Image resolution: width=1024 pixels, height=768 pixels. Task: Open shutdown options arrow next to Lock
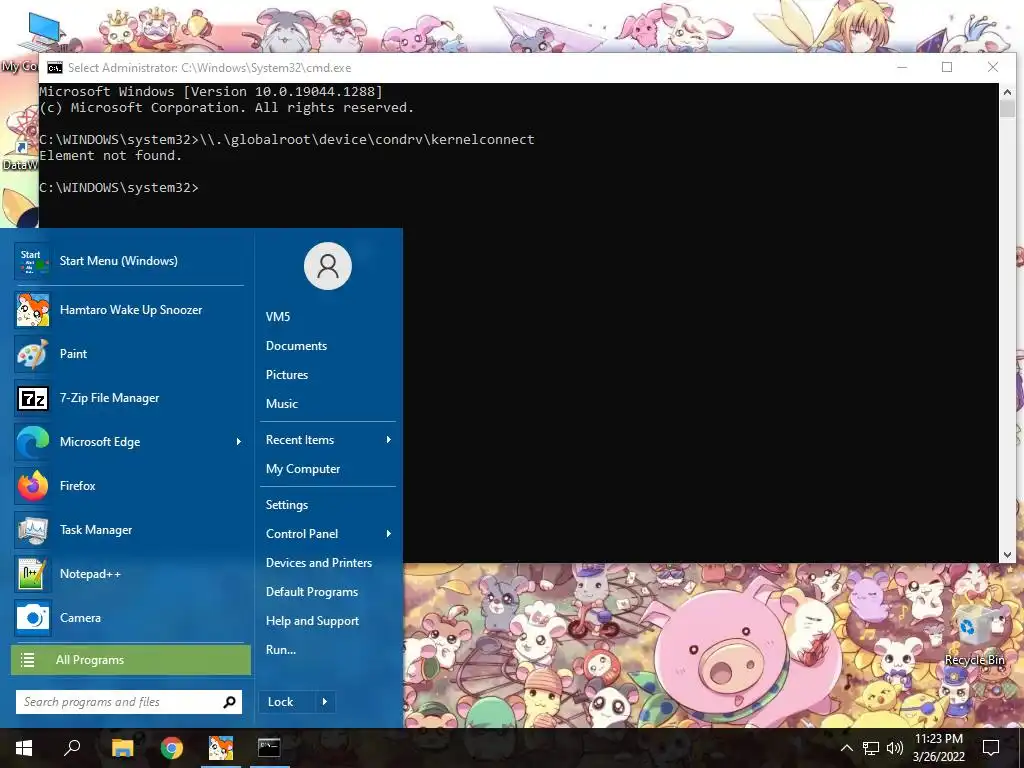[325, 702]
